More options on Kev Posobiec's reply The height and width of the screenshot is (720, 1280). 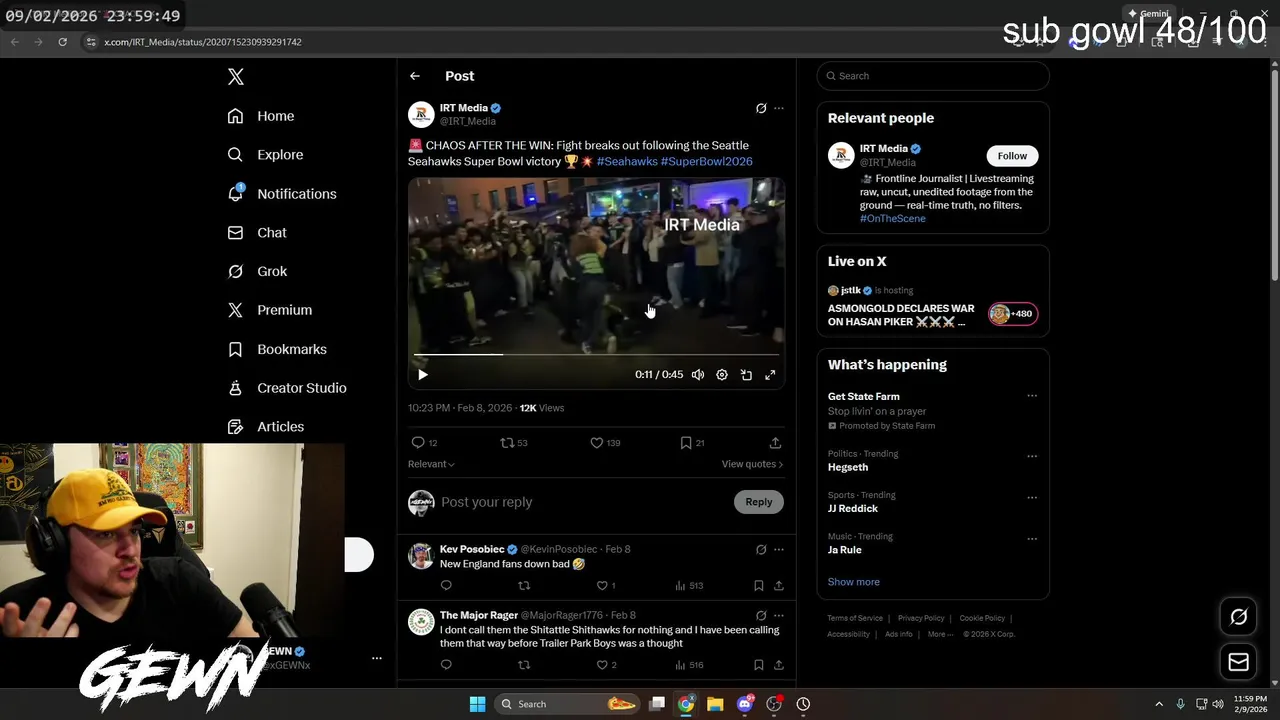click(779, 549)
